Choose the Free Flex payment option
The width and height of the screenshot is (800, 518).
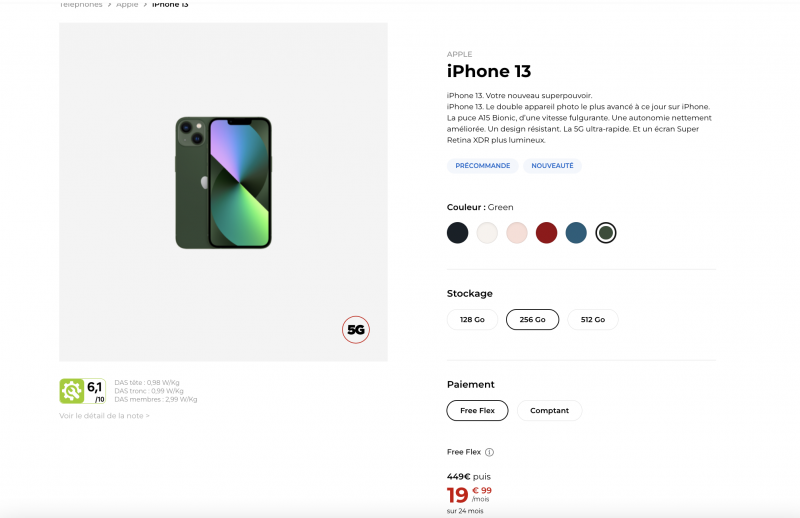(x=477, y=411)
